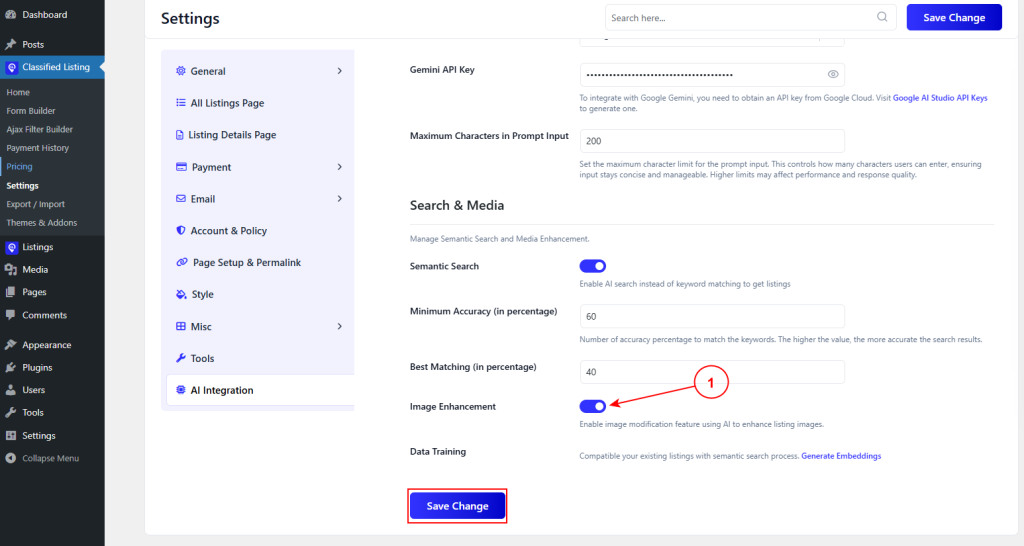Screen dimensions: 1024x546
Task: Click the Plugins plug icon
Action: coord(10,368)
